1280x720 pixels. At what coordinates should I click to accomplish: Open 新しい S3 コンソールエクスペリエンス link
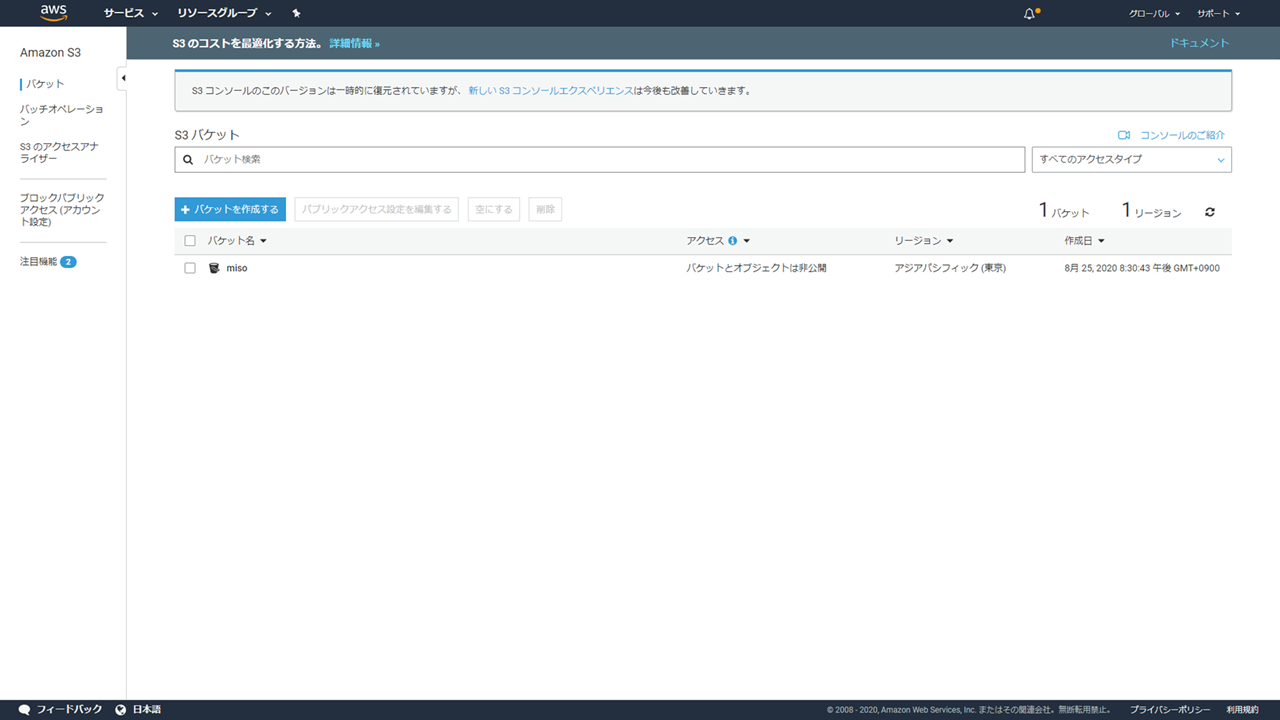pos(551,90)
